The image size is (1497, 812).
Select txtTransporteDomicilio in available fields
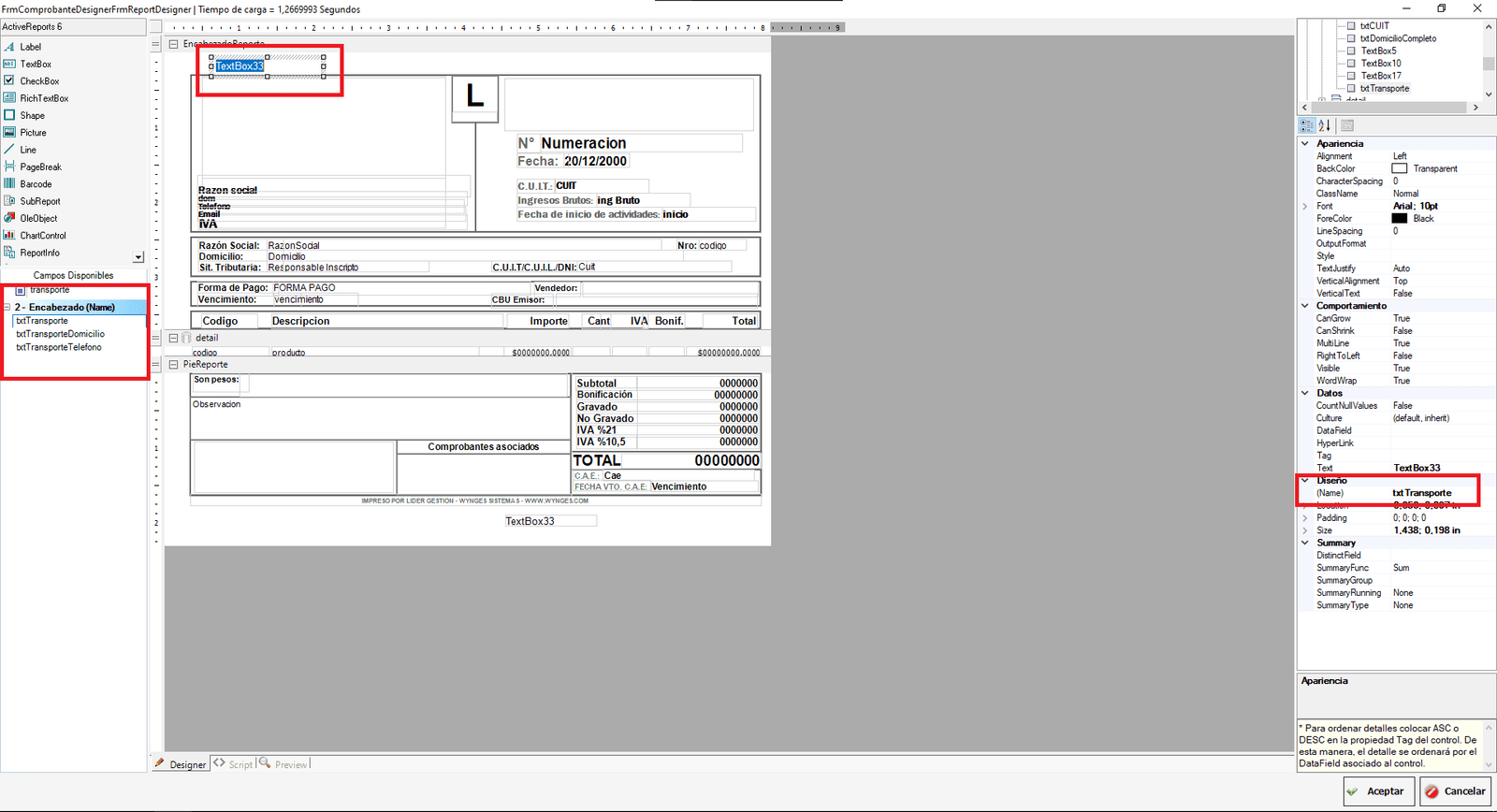point(60,334)
